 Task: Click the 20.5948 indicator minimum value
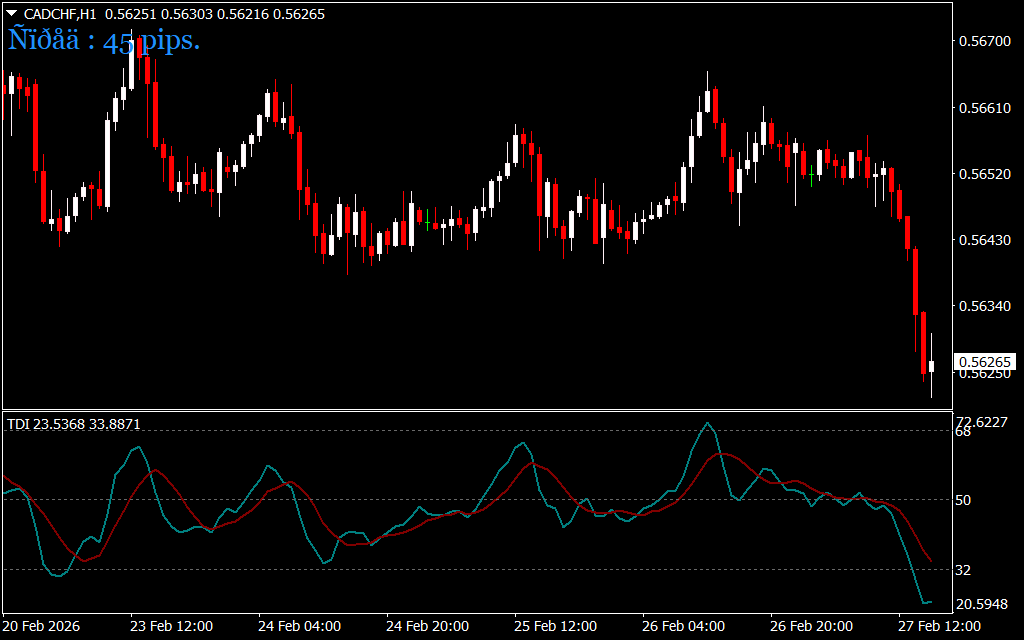[x=982, y=604]
